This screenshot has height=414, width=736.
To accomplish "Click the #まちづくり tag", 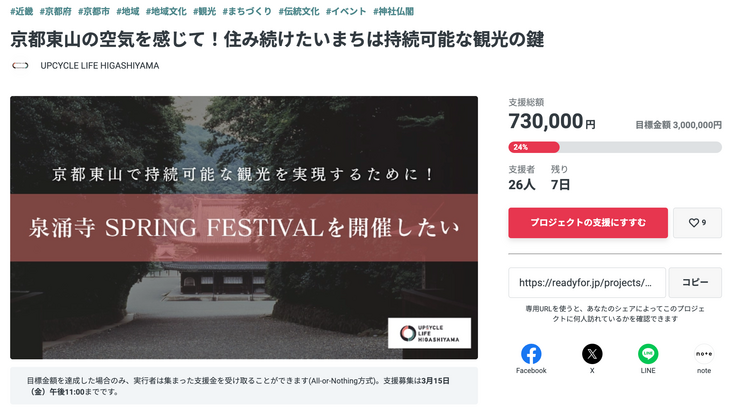I will click(248, 11).
